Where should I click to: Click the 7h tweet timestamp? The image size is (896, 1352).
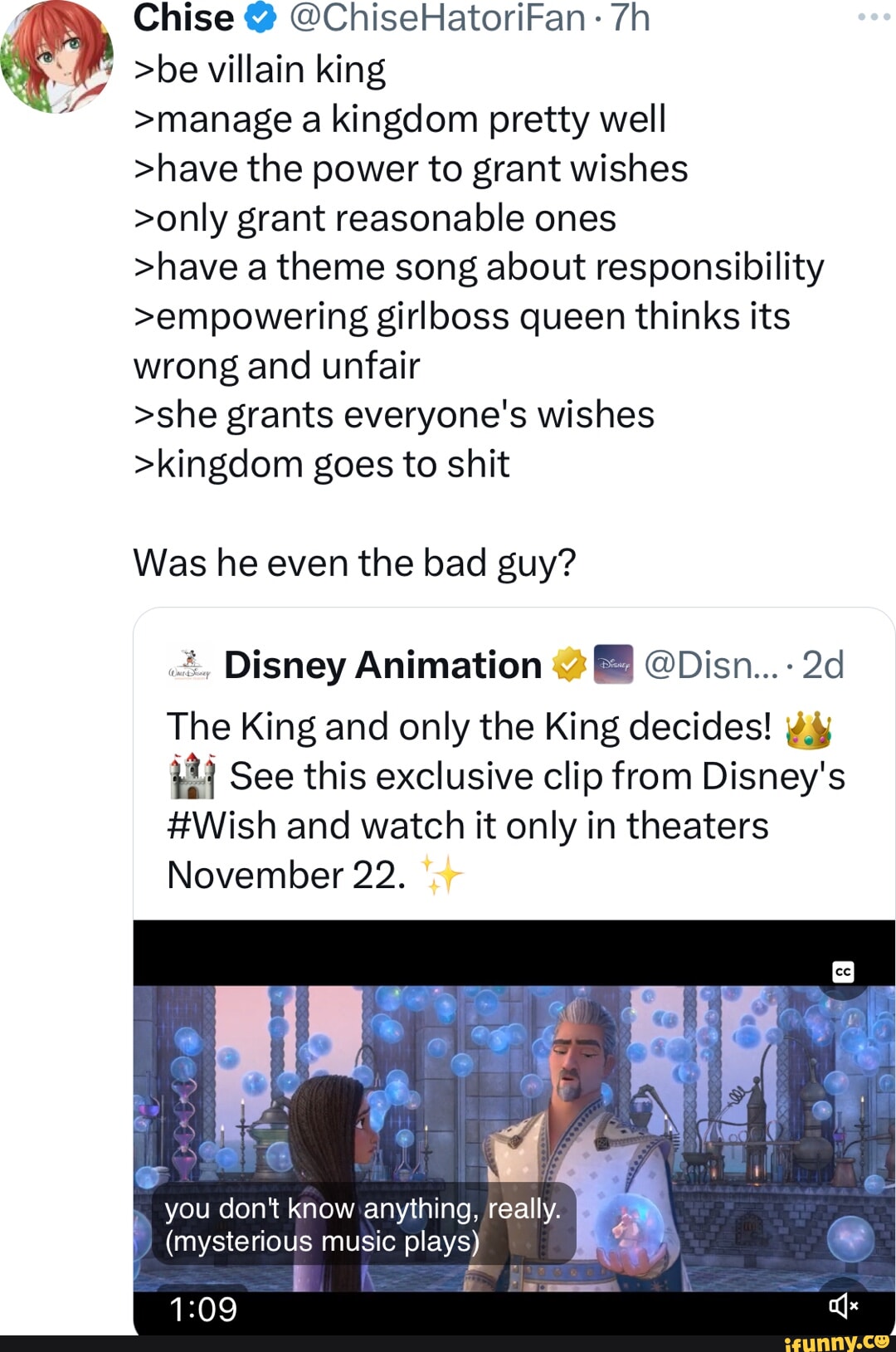[631, 17]
